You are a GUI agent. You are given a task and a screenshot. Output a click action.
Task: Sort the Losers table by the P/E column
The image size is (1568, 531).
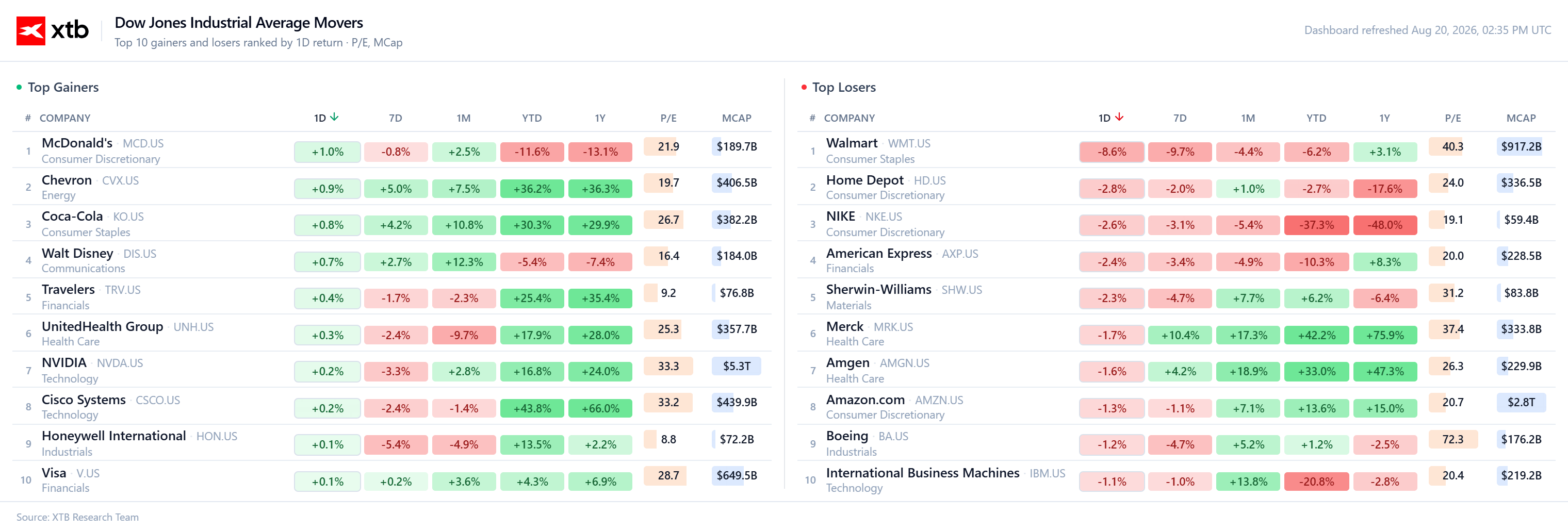[x=1452, y=118]
